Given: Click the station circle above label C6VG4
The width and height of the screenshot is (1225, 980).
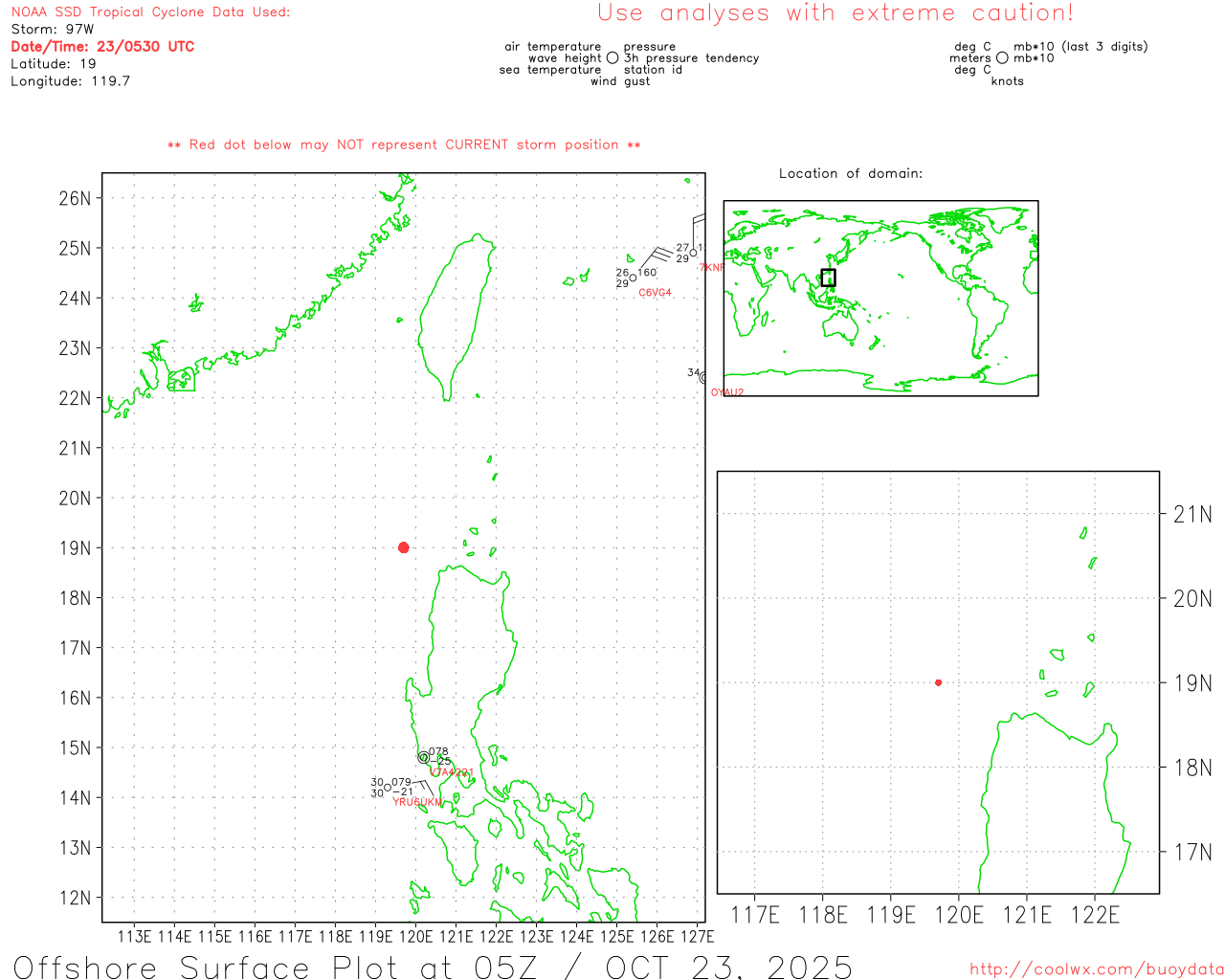Looking at the screenshot, I should (633, 278).
